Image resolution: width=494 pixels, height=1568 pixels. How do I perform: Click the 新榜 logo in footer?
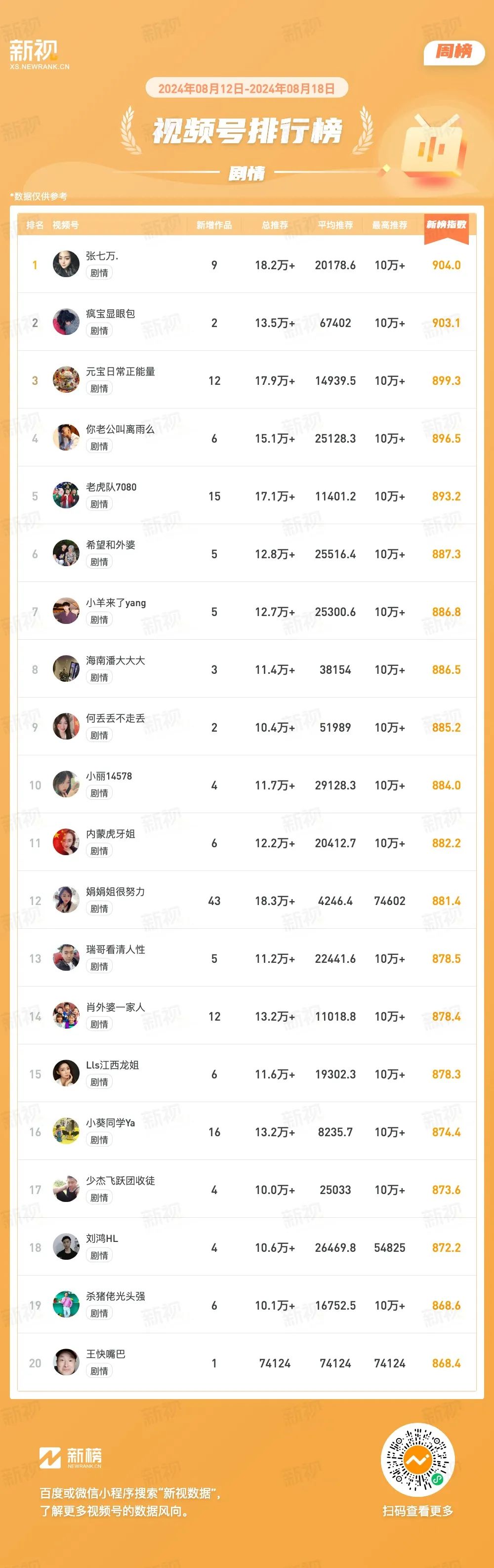click(x=71, y=1457)
